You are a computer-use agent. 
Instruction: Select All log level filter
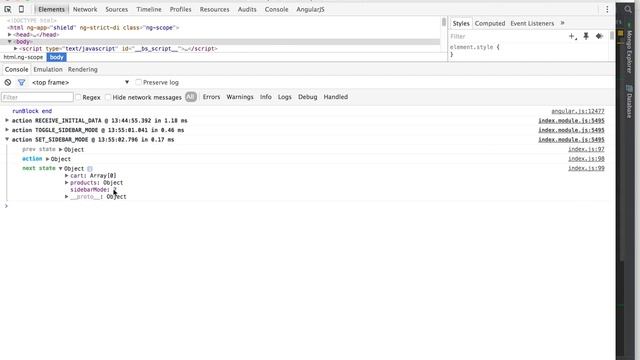click(x=191, y=97)
